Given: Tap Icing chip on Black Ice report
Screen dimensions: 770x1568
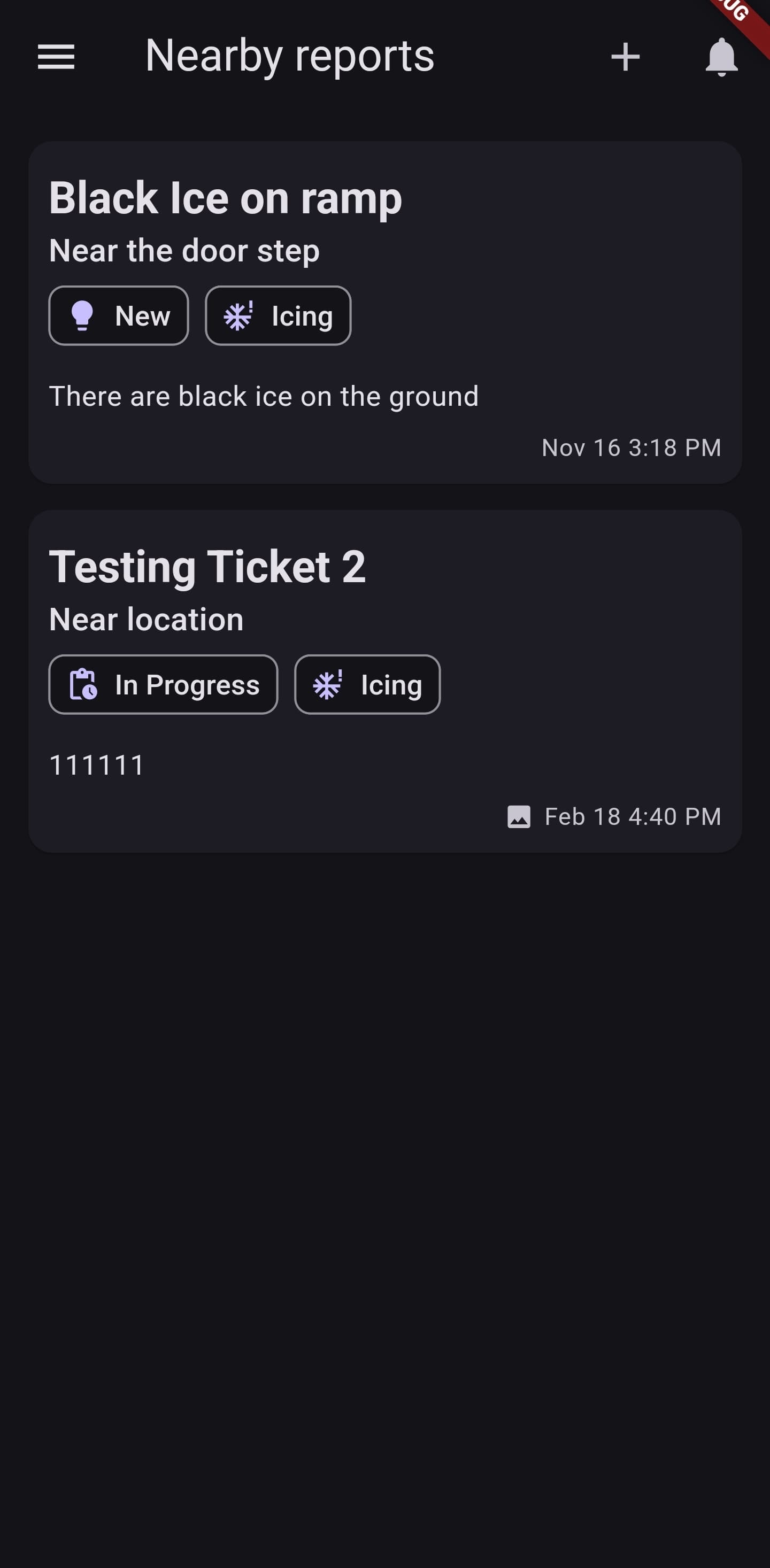Looking at the screenshot, I should pyautogui.click(x=278, y=316).
